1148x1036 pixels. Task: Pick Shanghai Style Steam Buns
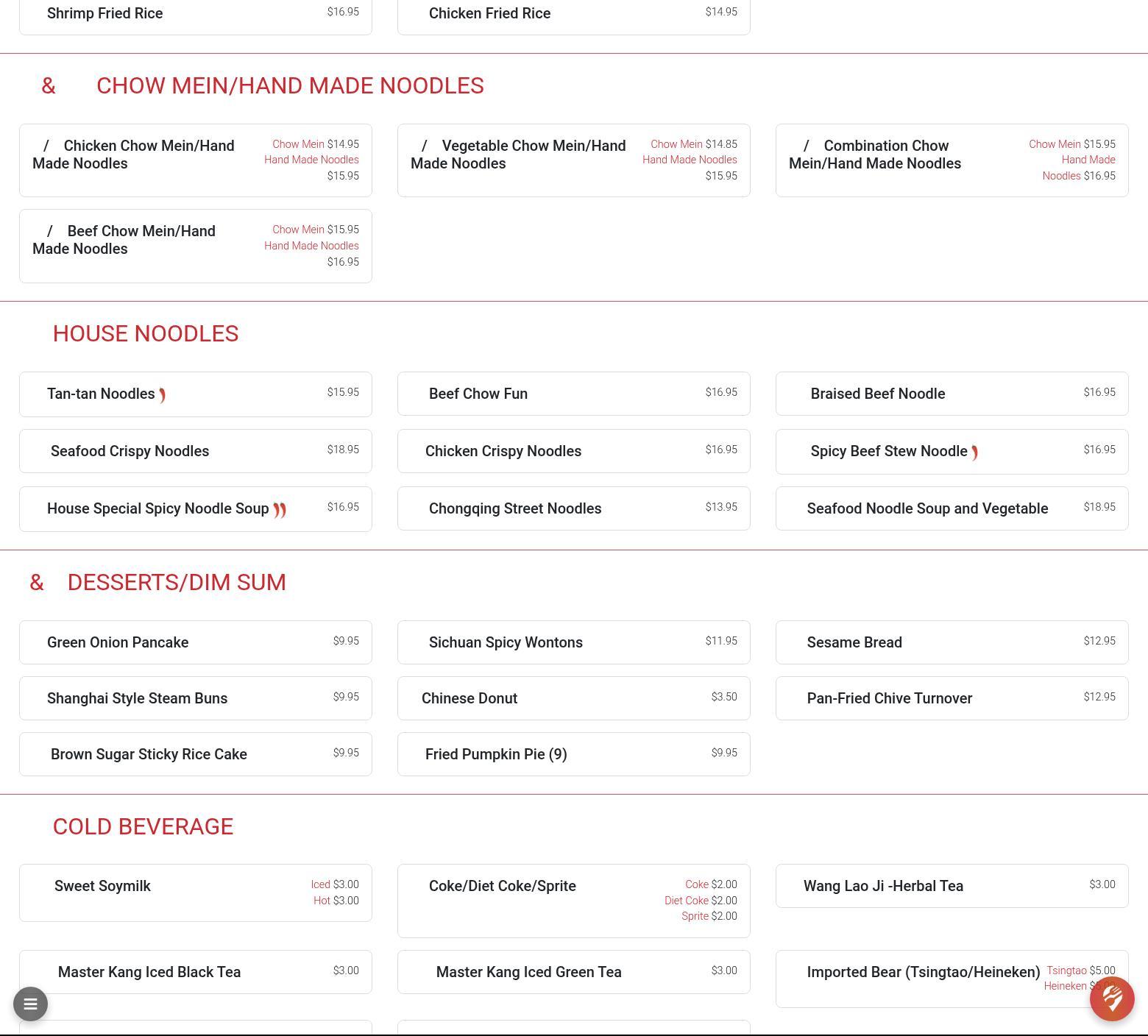click(196, 698)
